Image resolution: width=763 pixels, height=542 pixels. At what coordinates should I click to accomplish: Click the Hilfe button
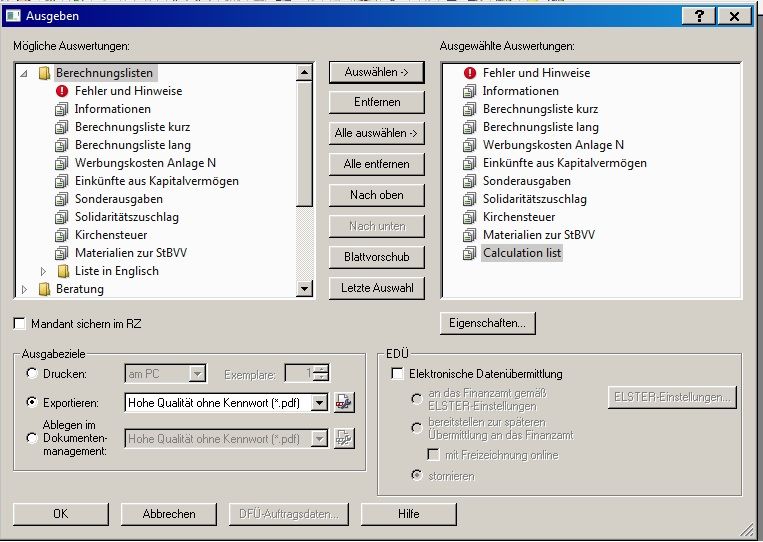tap(409, 514)
